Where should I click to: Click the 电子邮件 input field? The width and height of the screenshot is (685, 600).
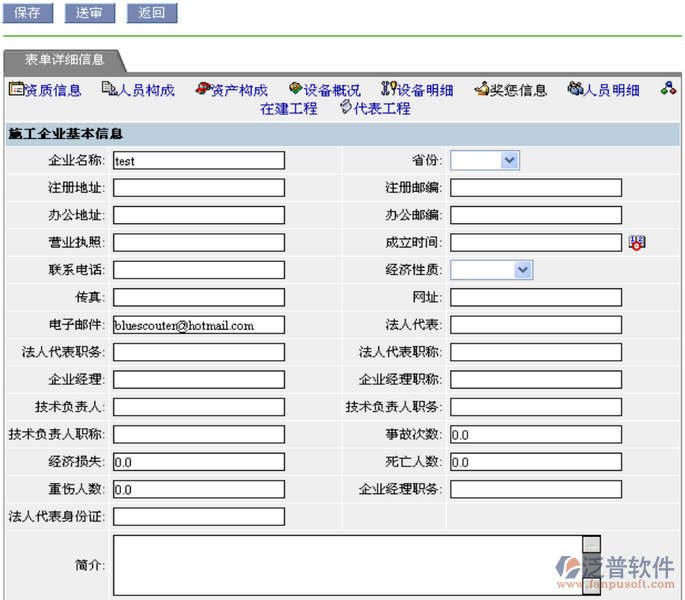click(x=198, y=325)
